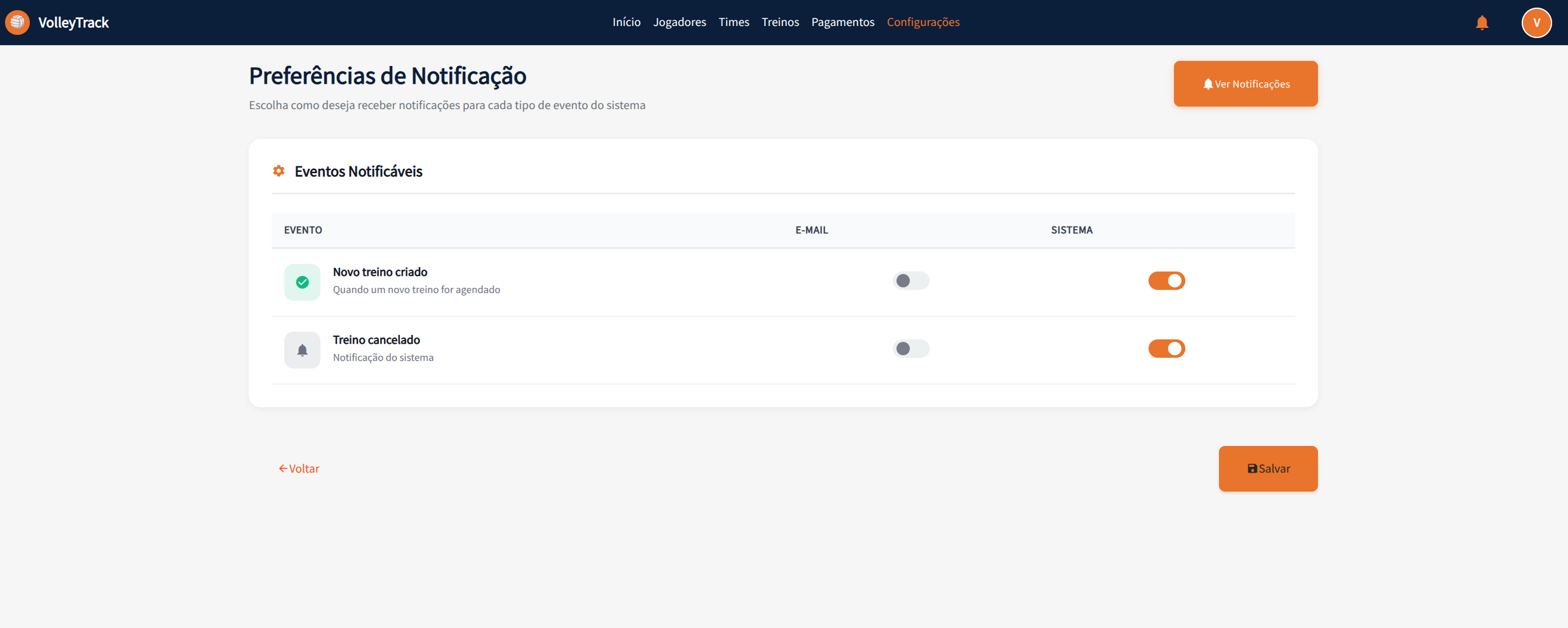Viewport: 1568px width, 628px height.
Task: Click the gear icon beside Eventos Notificáveis
Action: (x=279, y=171)
